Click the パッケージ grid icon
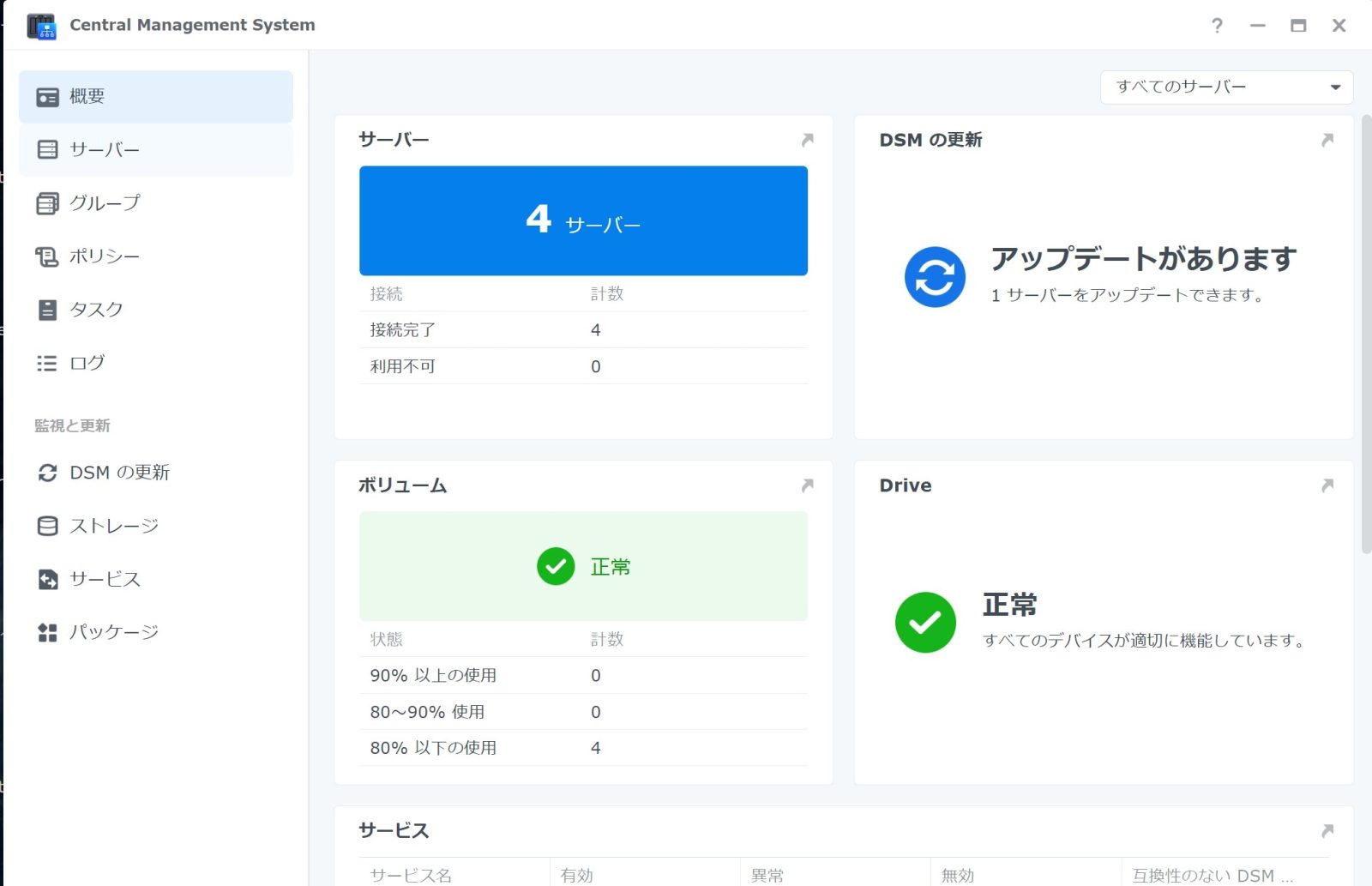Screen dimensions: 1372x886 tap(47, 633)
